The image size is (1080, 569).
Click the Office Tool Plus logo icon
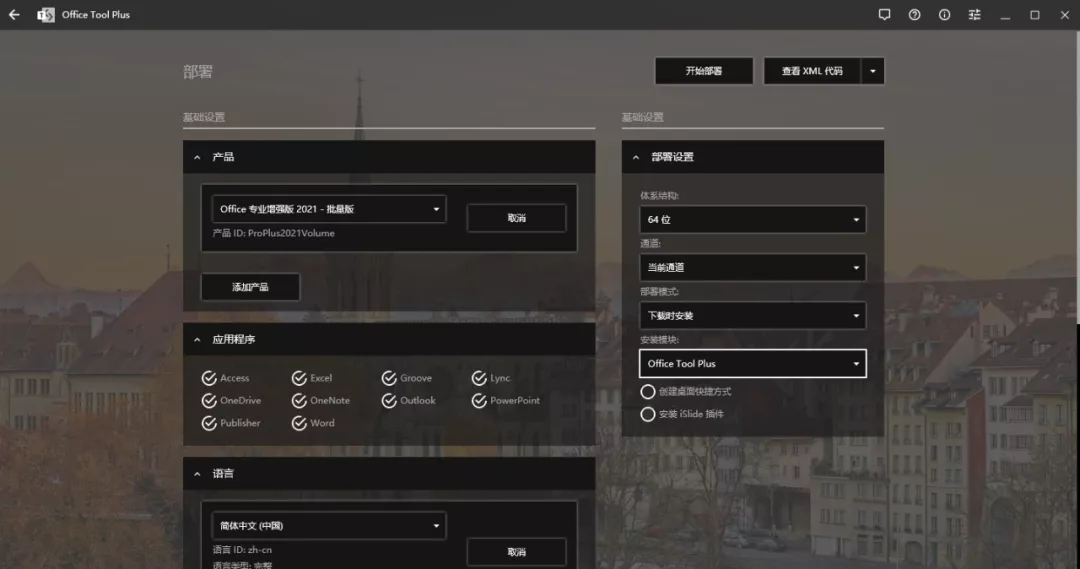(46, 15)
